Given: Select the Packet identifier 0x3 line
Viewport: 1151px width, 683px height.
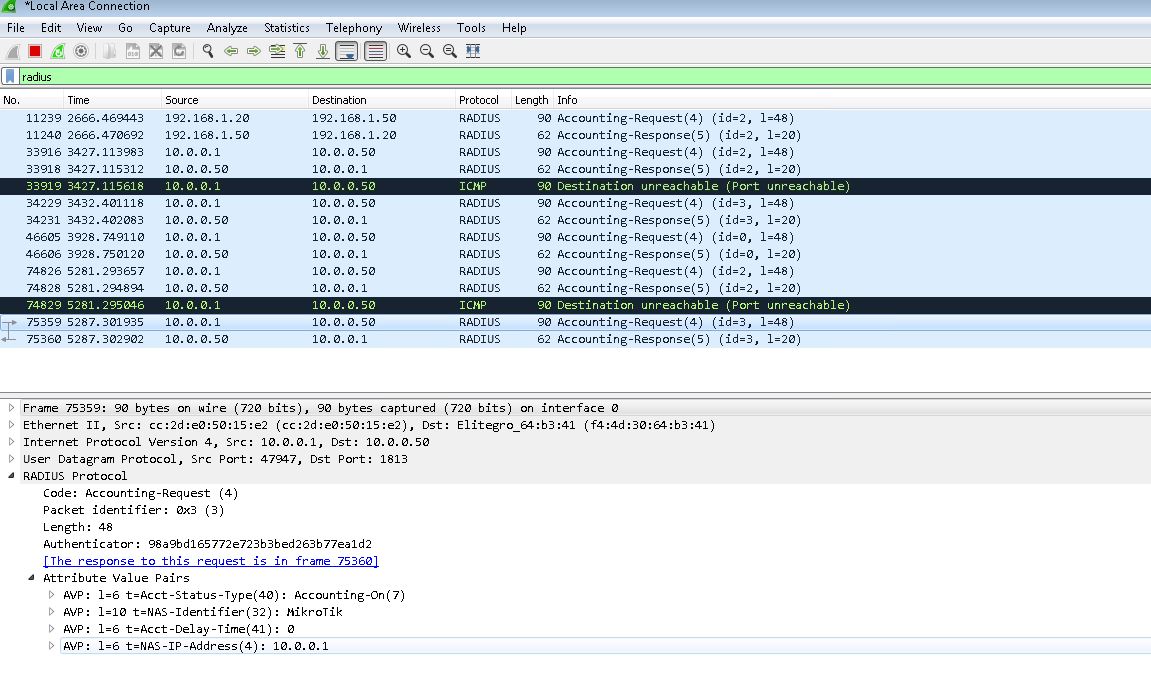Looking at the screenshot, I should (133, 510).
